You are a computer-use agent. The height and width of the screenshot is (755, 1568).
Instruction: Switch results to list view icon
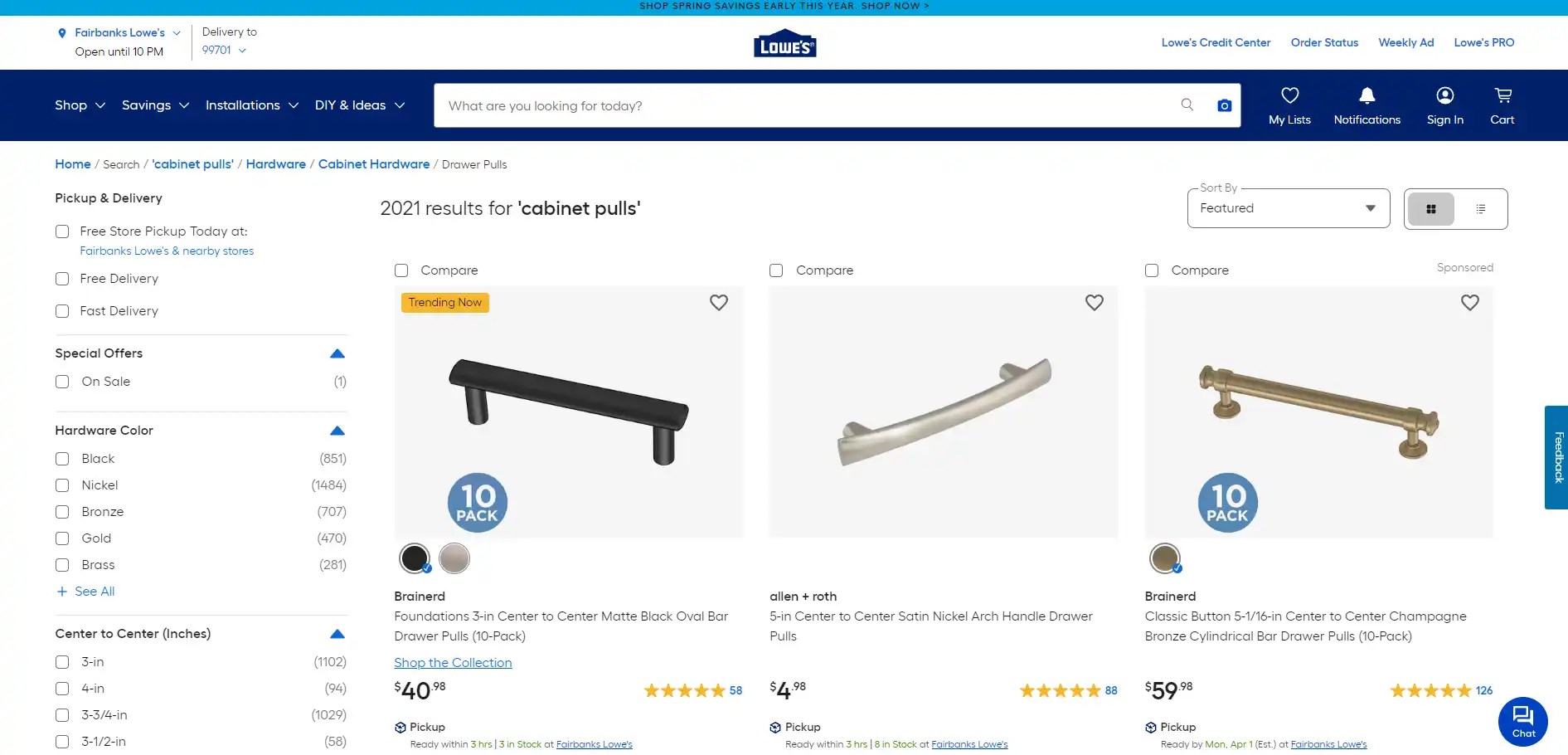tap(1481, 208)
